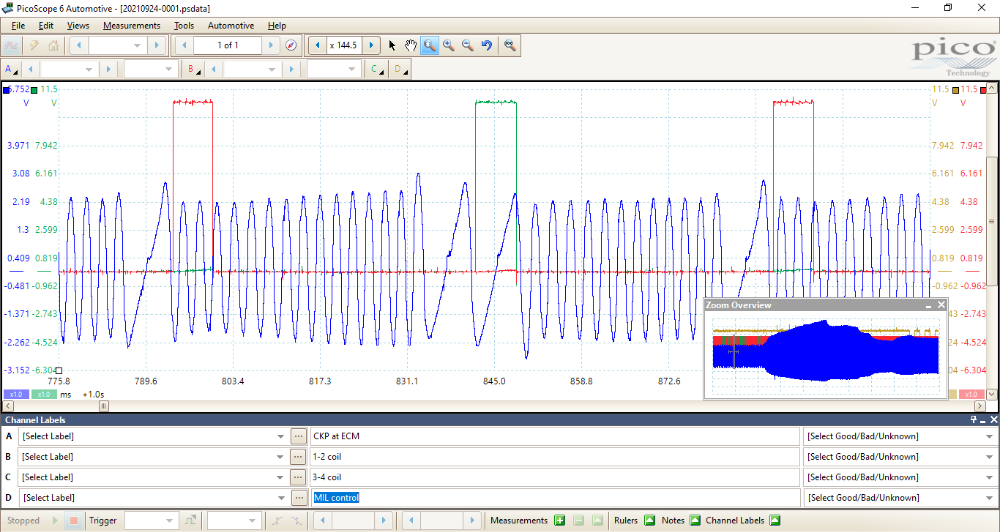Pin the Channel Labels panel

click(x=974, y=420)
